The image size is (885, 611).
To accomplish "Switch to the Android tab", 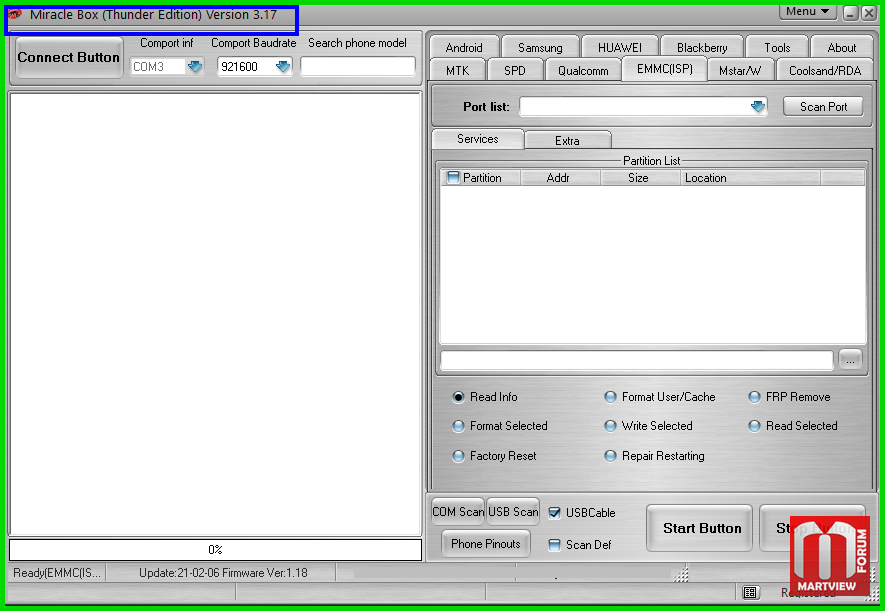I will (x=464, y=47).
